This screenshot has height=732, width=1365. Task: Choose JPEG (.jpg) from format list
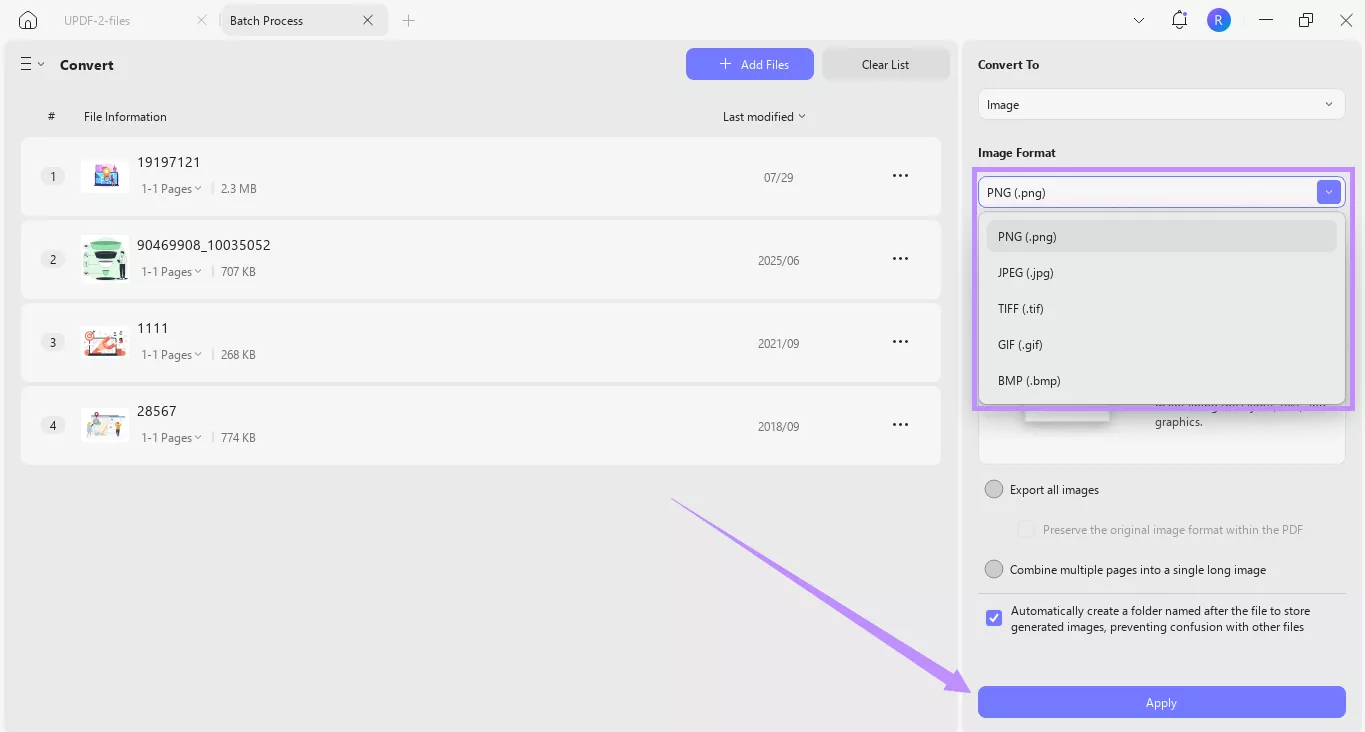point(1026,273)
